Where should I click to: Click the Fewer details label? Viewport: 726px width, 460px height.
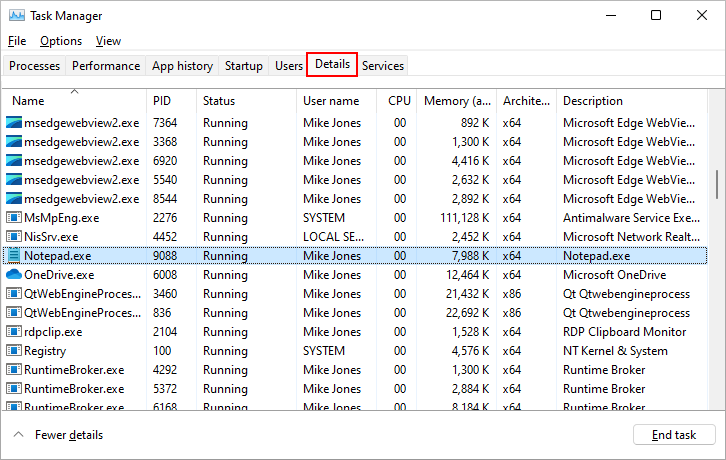click(x=69, y=435)
